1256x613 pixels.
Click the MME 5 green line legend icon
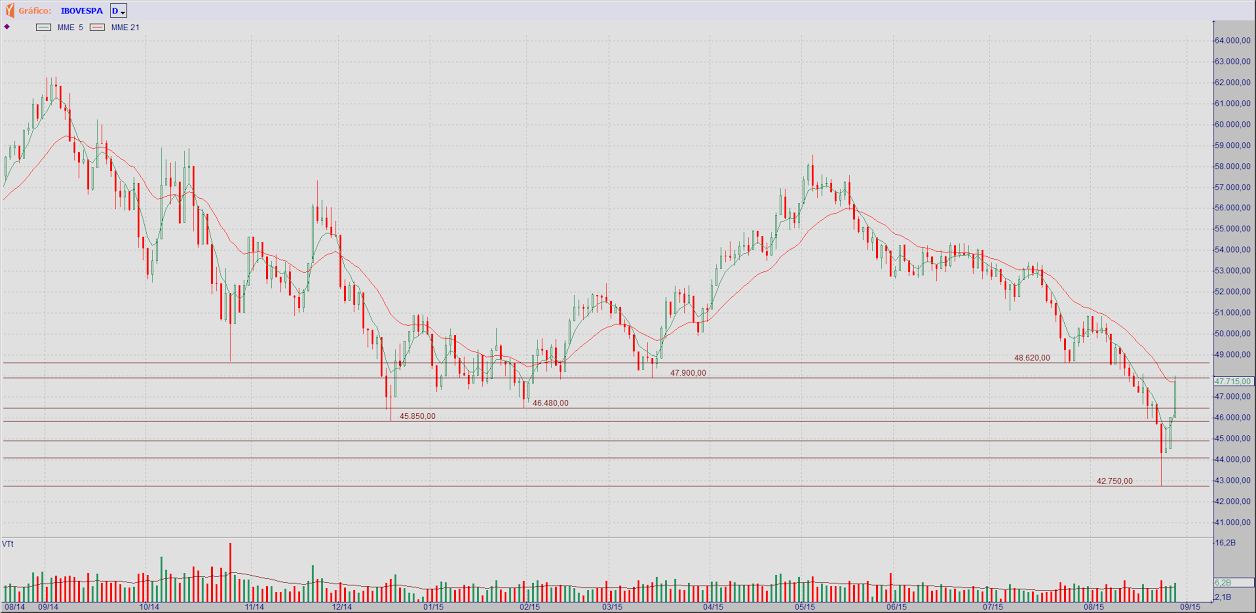pos(43,27)
